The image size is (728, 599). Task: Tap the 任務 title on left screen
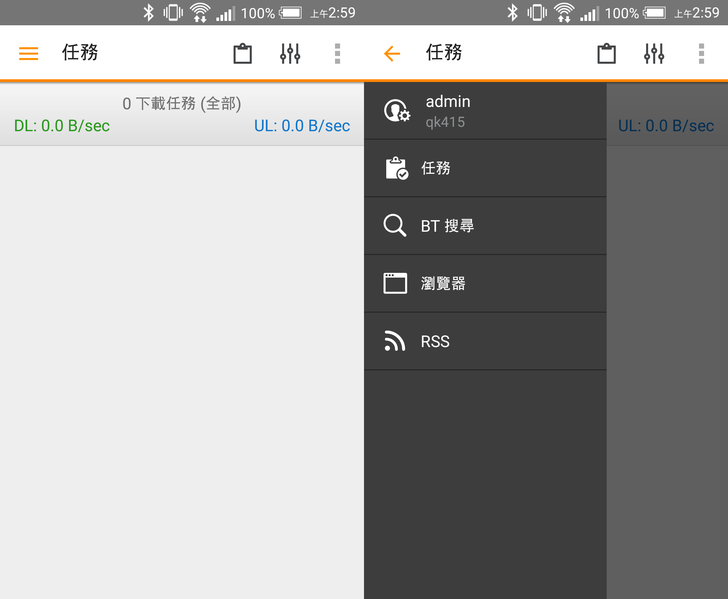click(x=80, y=53)
